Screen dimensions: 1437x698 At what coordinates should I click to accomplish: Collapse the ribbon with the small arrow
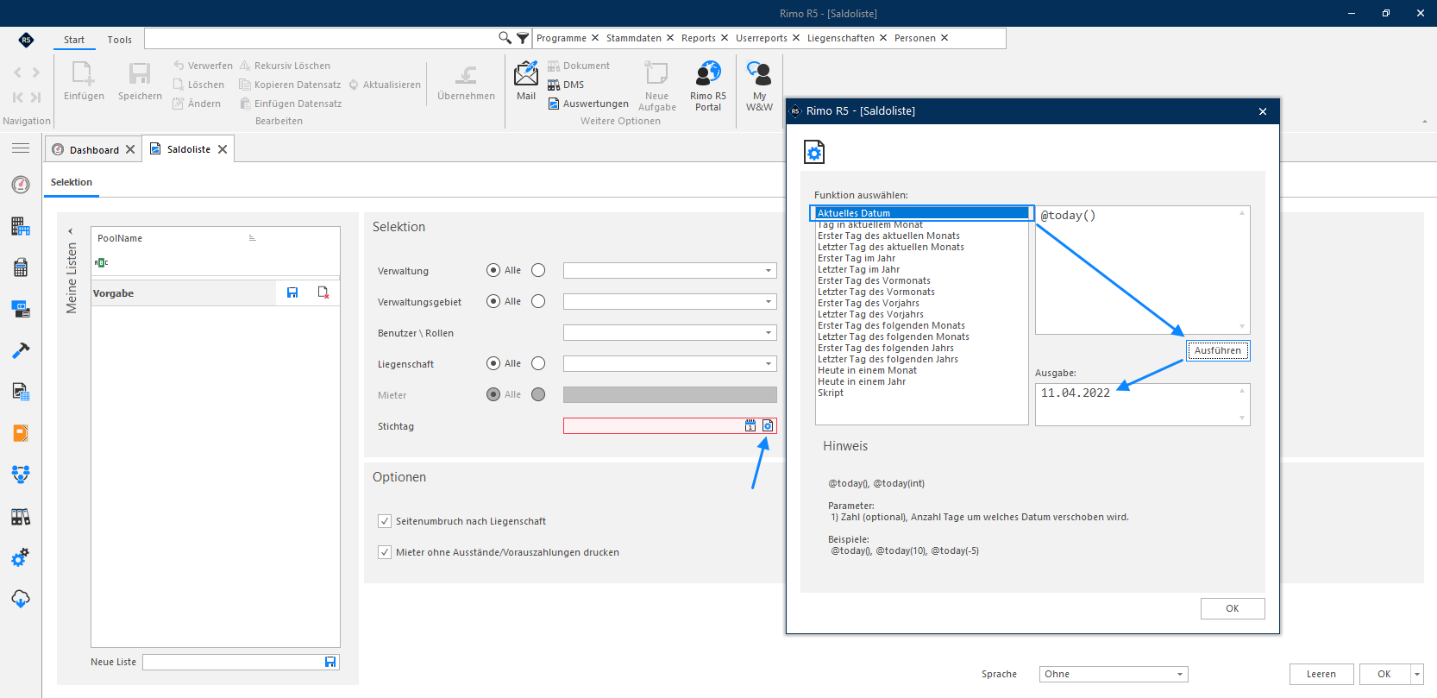tap(1425, 121)
